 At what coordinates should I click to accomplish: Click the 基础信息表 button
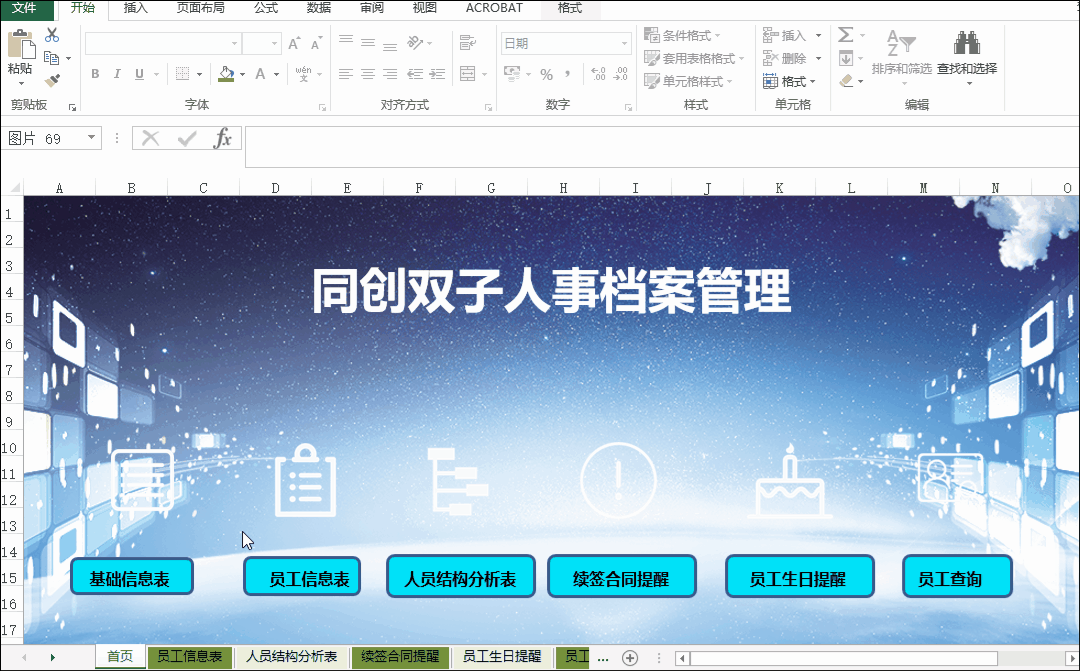coord(131,578)
